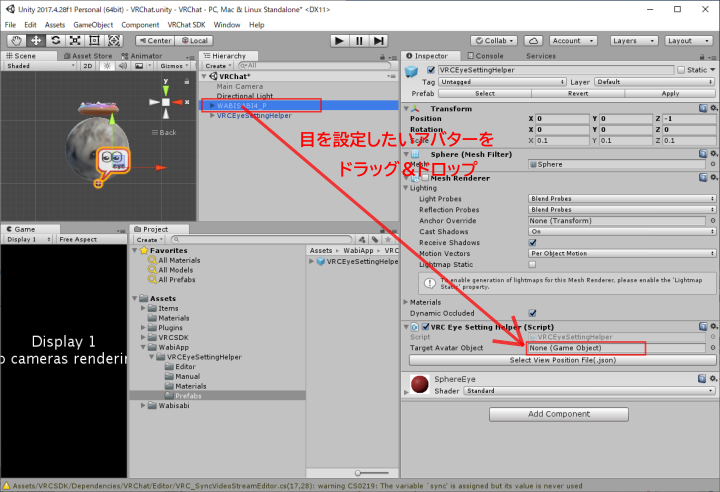
Task: Collapse the WabiApp folder
Action: tap(143, 347)
